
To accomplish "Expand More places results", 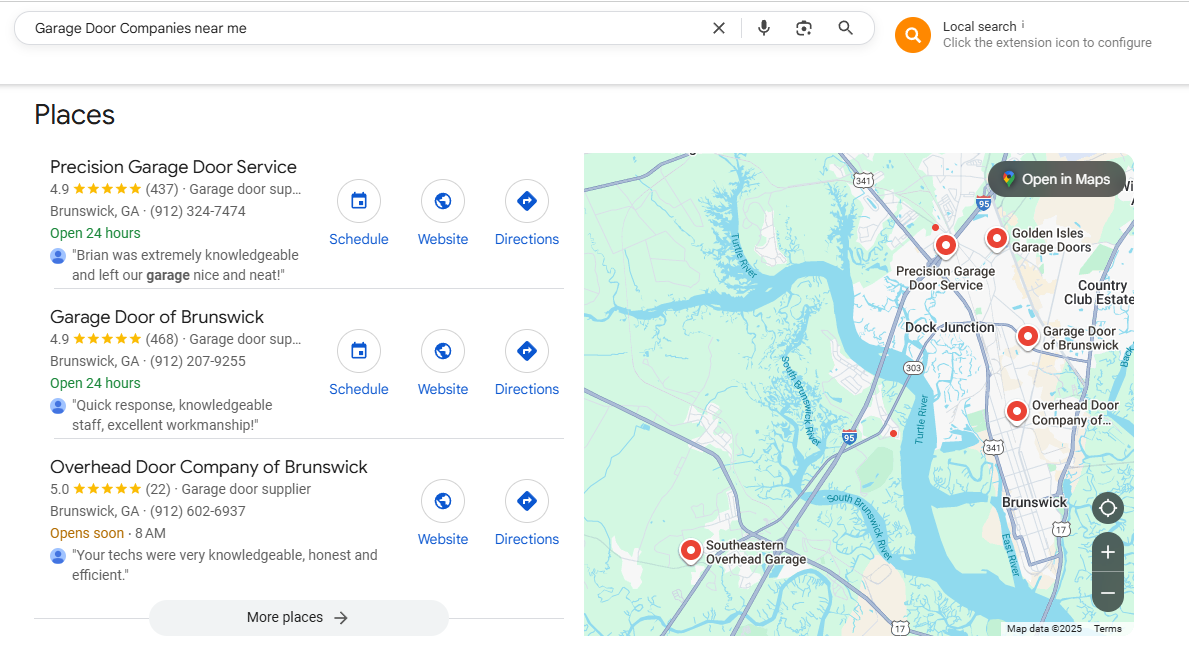I will (x=298, y=618).
